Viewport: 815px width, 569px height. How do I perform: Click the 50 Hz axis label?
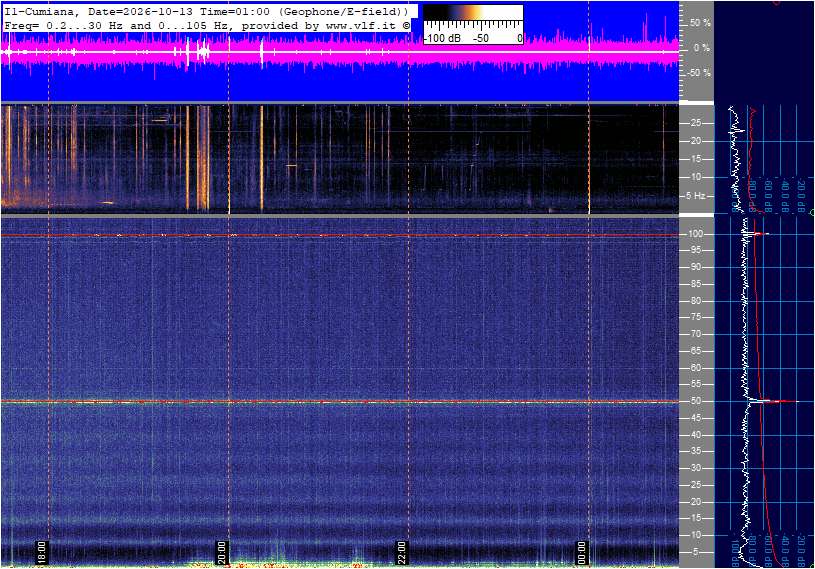click(x=695, y=401)
